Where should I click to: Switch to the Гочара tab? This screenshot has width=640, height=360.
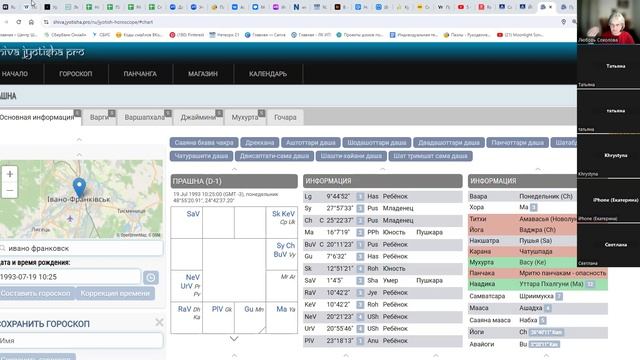click(x=285, y=118)
